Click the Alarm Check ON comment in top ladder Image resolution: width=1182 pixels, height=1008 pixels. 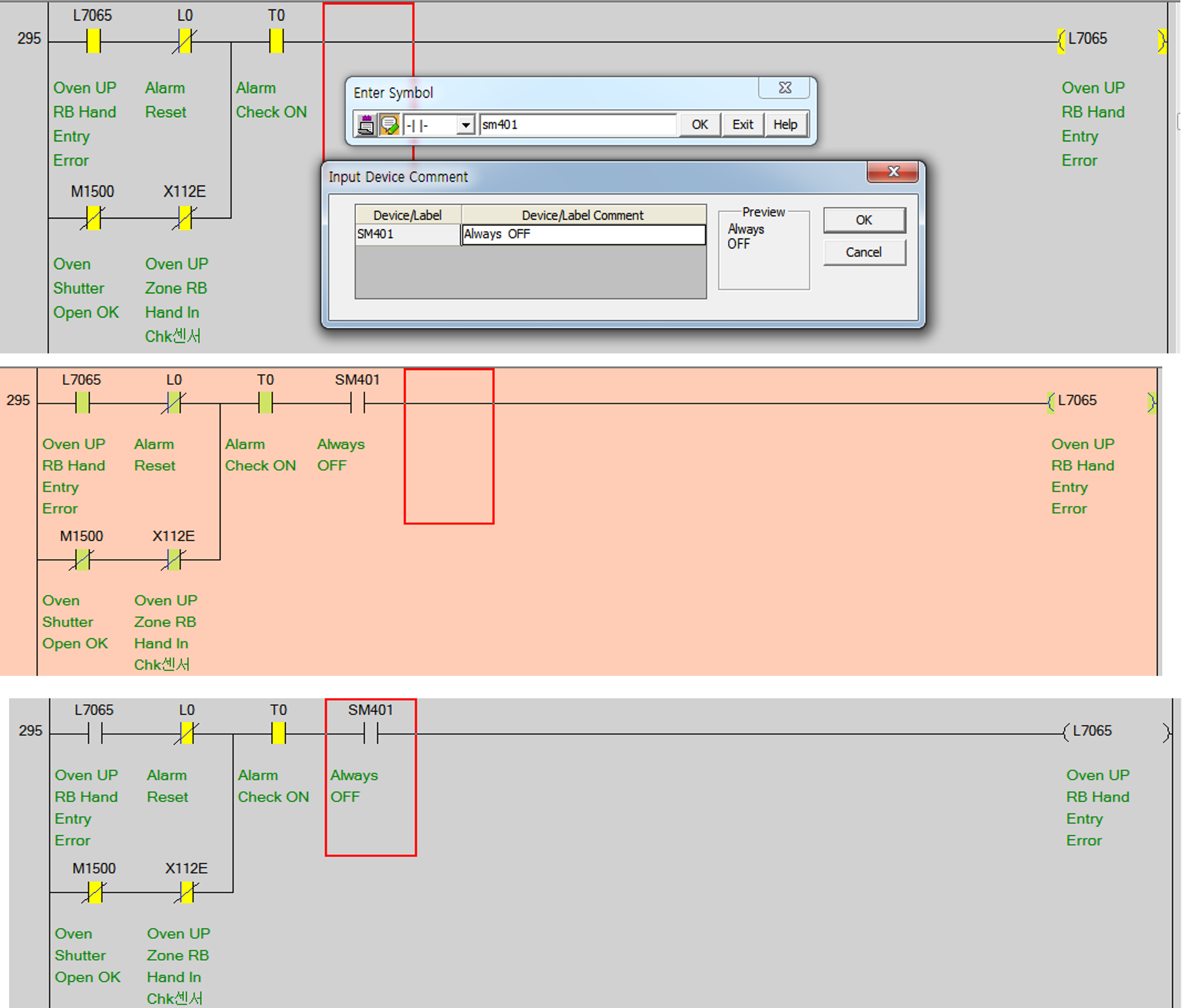coord(271,100)
